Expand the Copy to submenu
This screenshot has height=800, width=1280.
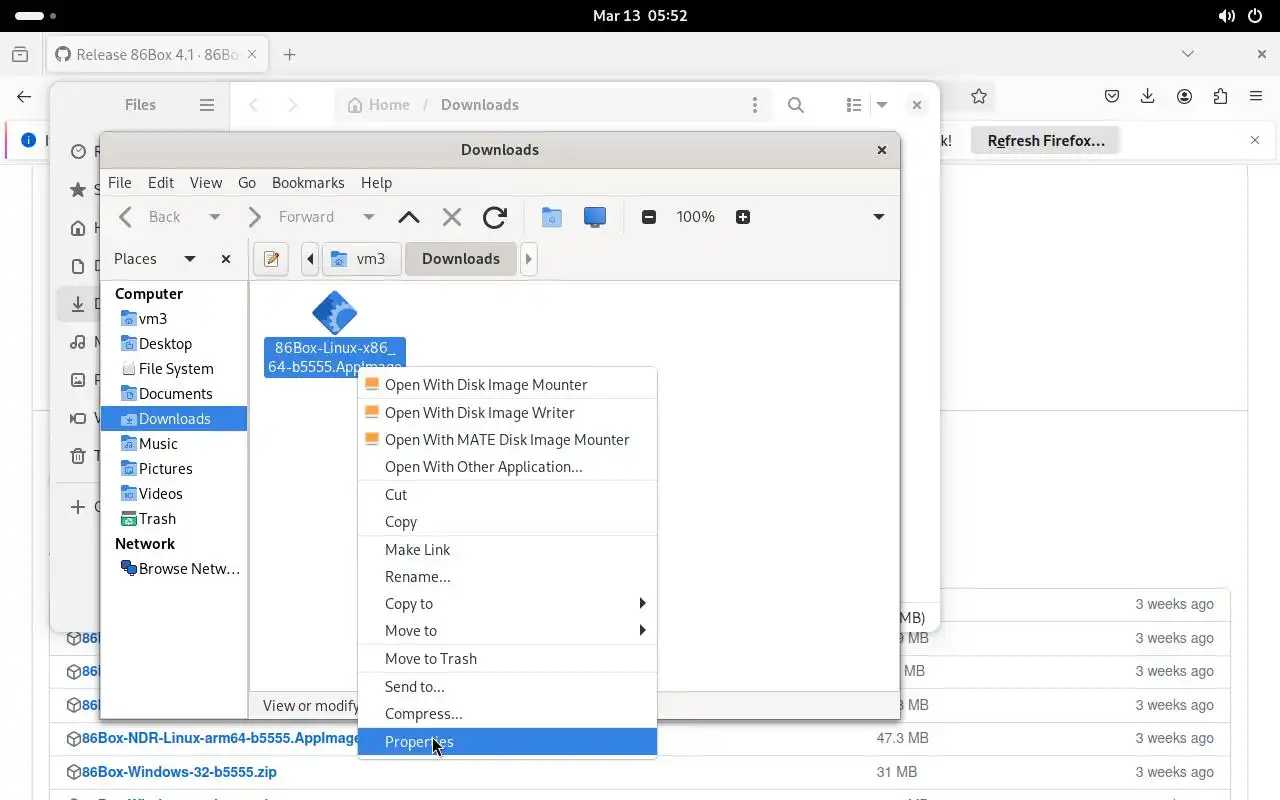pyautogui.click(x=507, y=603)
